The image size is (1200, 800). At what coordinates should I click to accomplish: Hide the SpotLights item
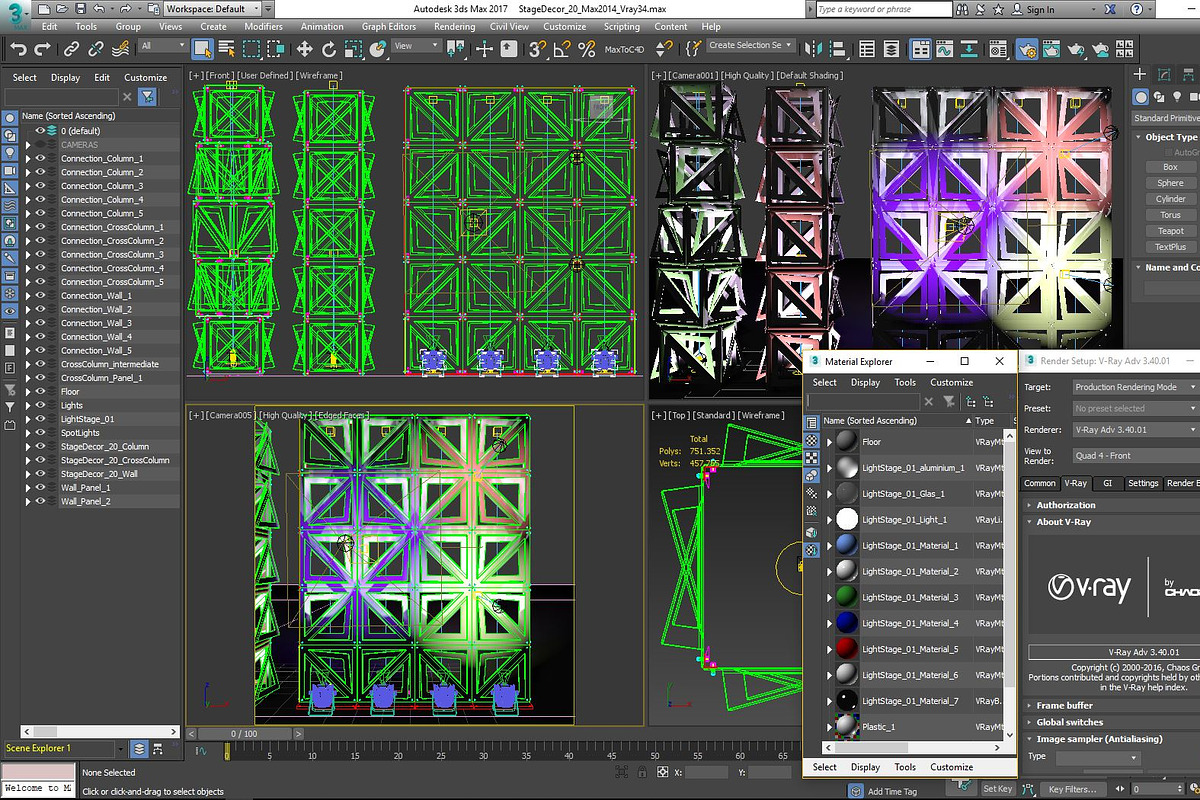[x=41, y=432]
